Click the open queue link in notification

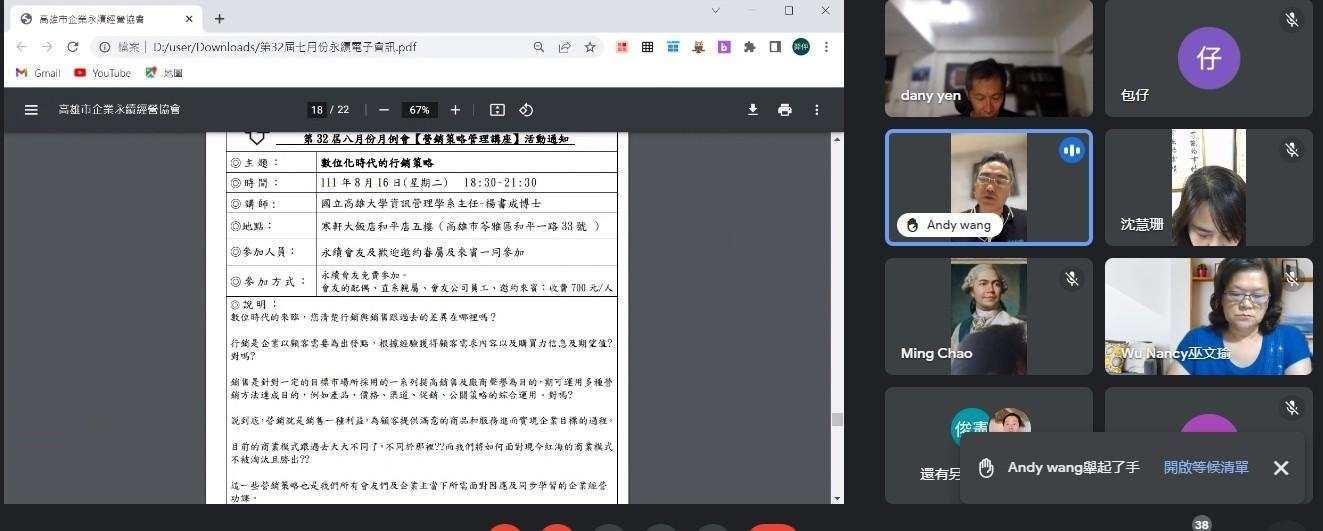pos(1206,468)
